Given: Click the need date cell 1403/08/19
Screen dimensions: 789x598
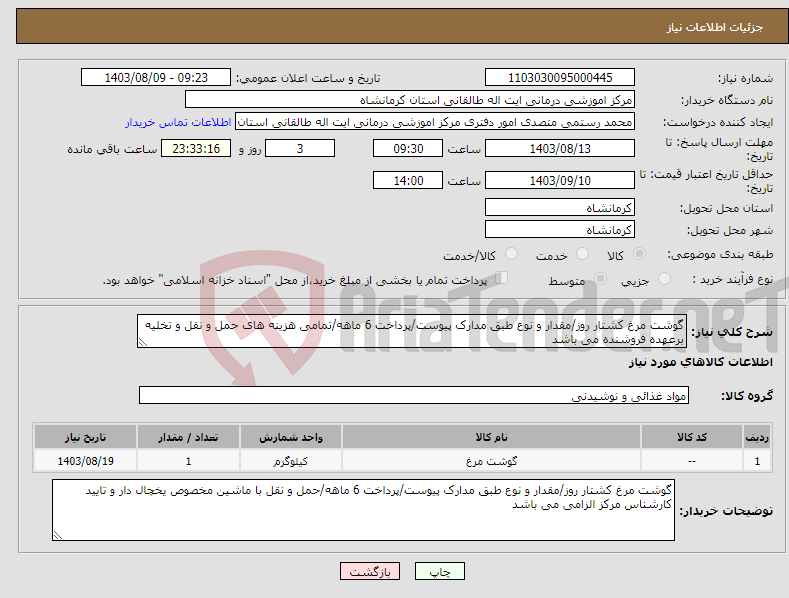Looking at the screenshot, I should pyautogui.click(x=86, y=461).
